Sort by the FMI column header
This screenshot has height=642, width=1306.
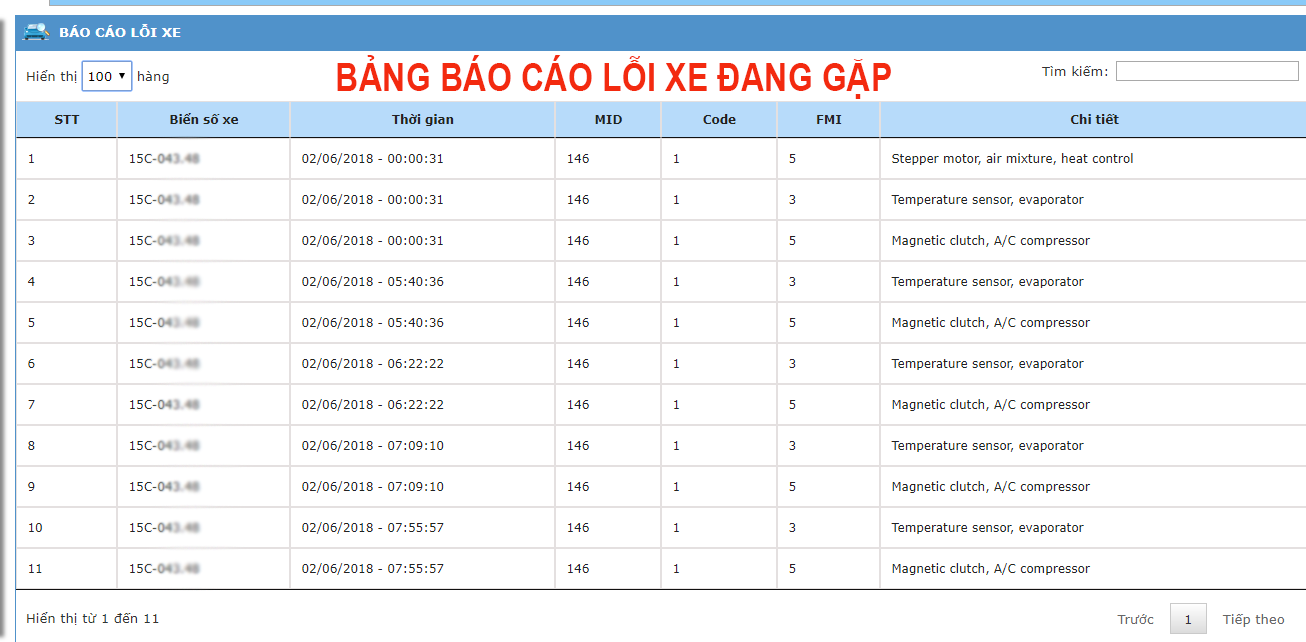(829, 119)
